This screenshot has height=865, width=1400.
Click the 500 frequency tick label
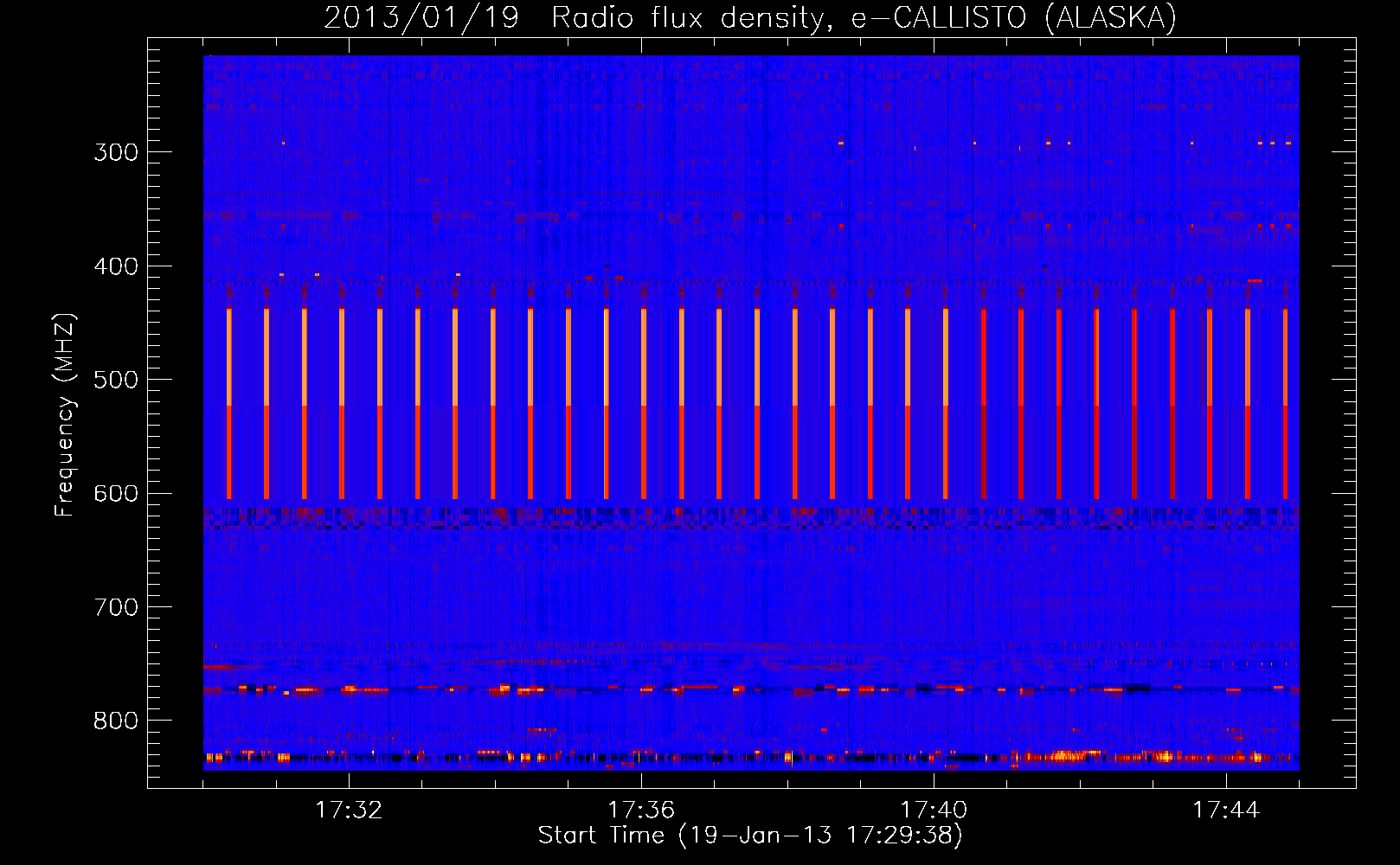116,380
